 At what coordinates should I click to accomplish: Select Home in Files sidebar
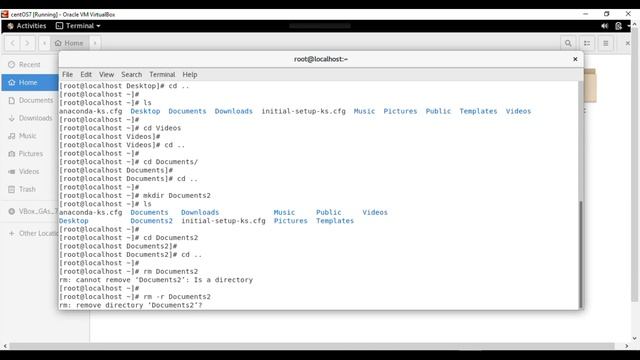tap(29, 82)
